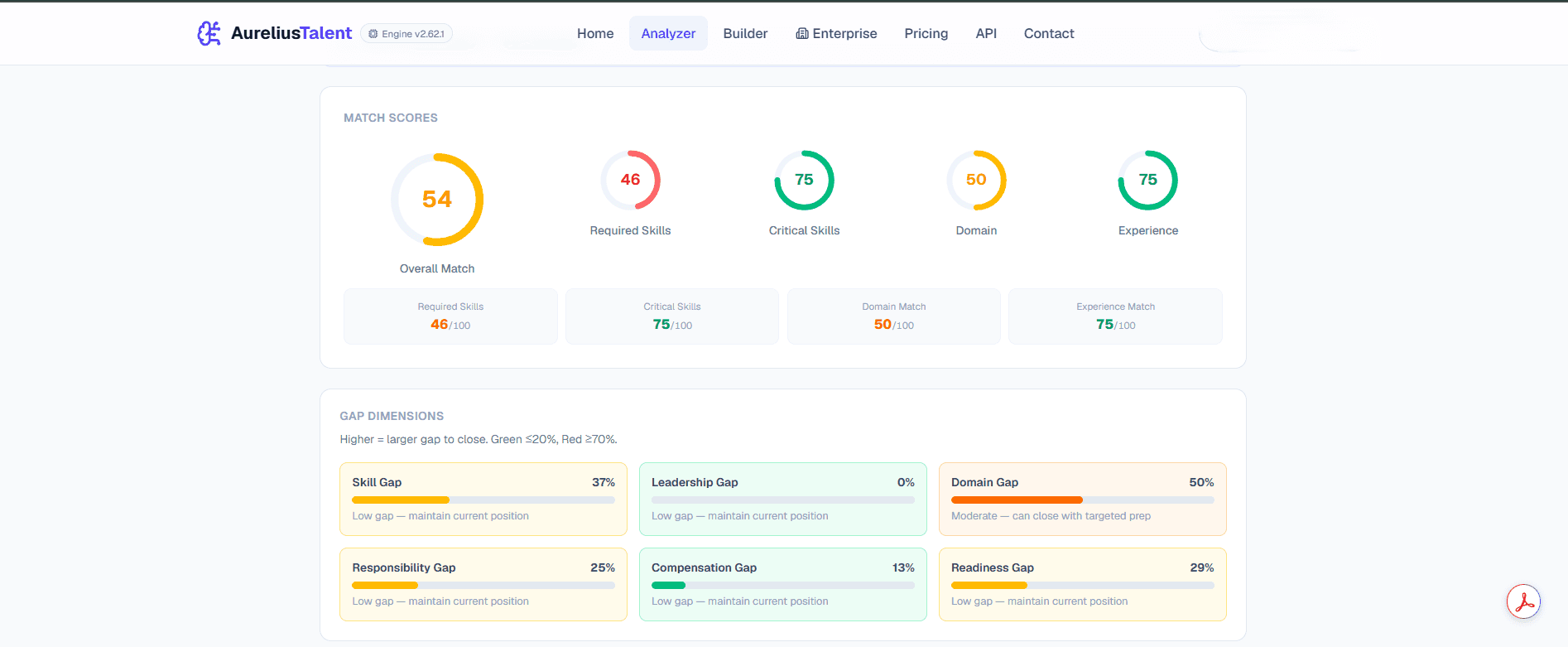This screenshot has width=1568, height=647.
Task: Select the Experience Match 75/100 card
Action: (x=1115, y=316)
